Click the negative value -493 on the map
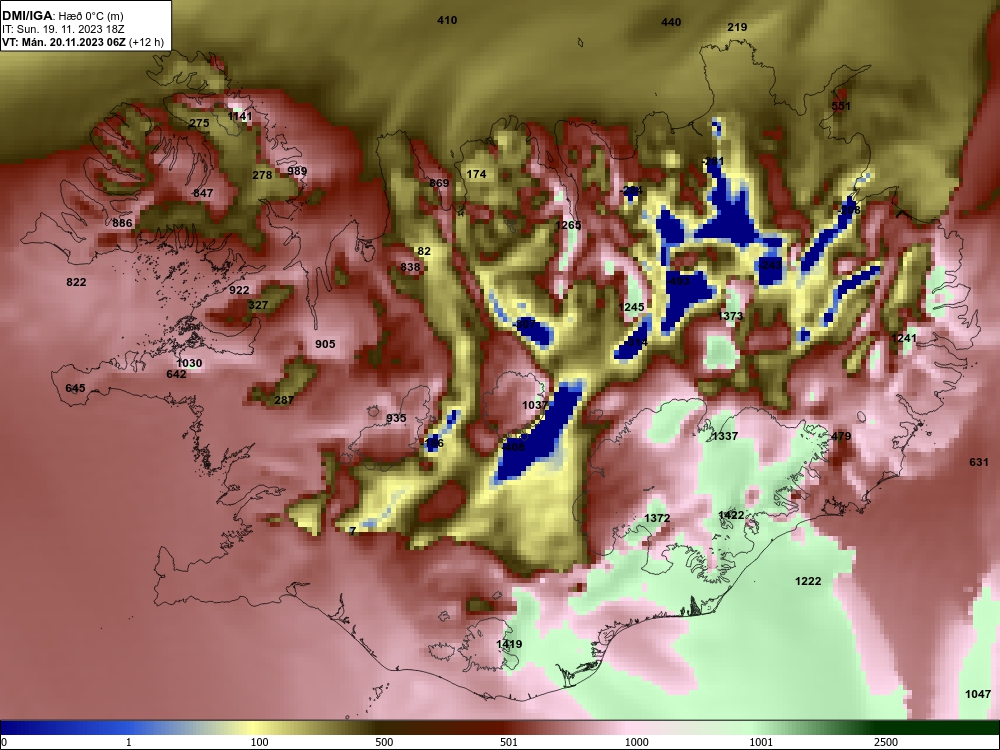Viewport: 1000px width, 750px height. point(679,281)
